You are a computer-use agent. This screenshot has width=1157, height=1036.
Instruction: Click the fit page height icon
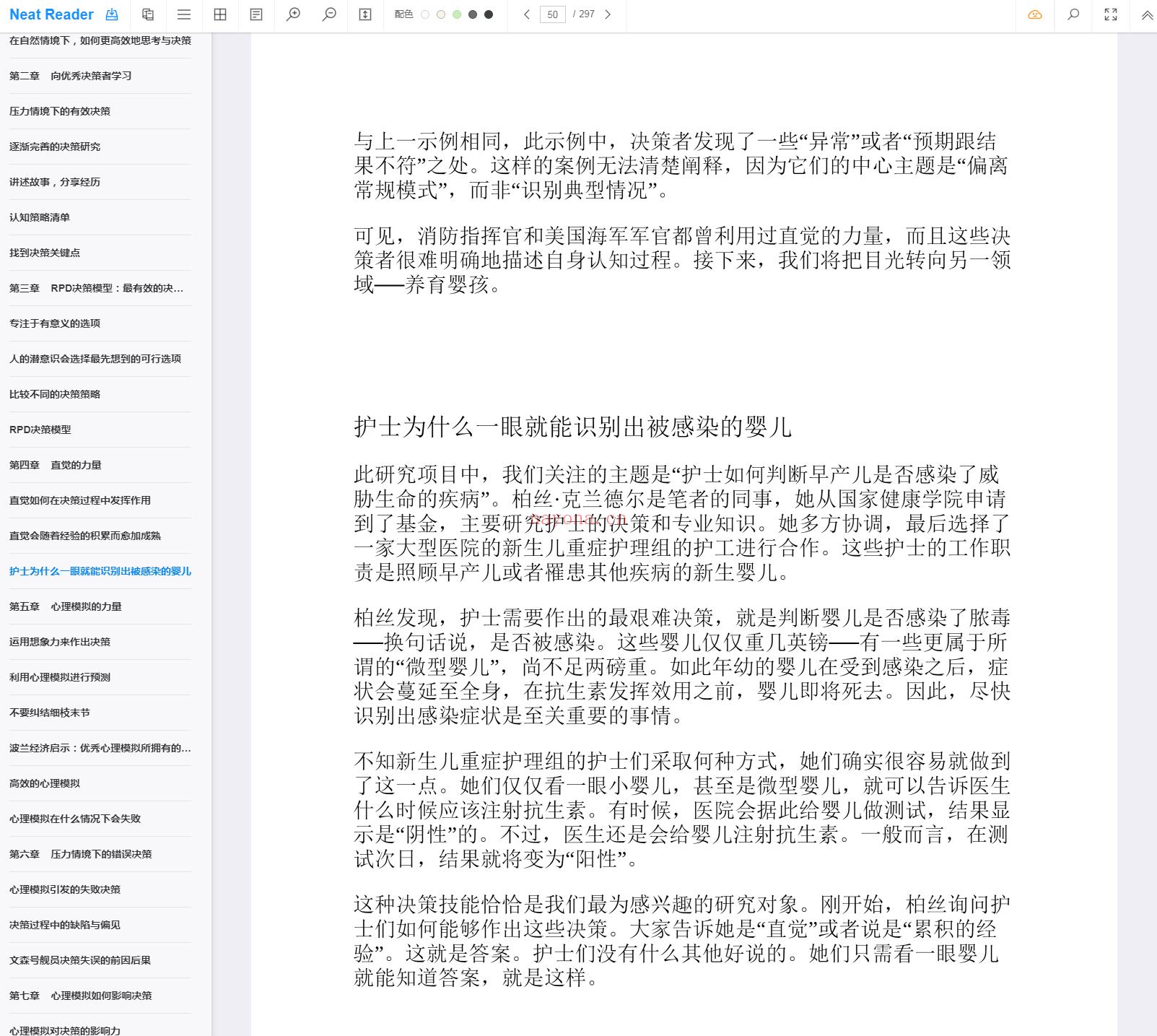(x=365, y=14)
